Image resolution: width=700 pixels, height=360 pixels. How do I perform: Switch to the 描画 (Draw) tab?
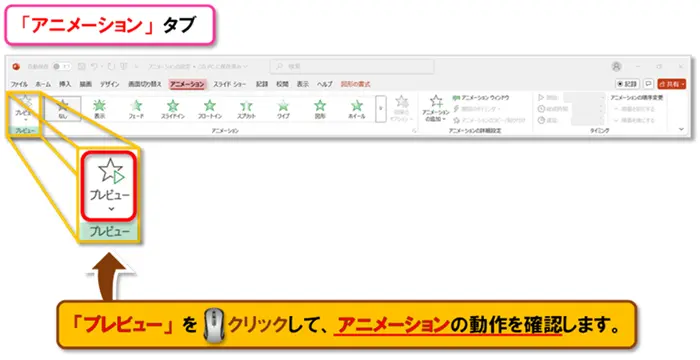(x=86, y=84)
